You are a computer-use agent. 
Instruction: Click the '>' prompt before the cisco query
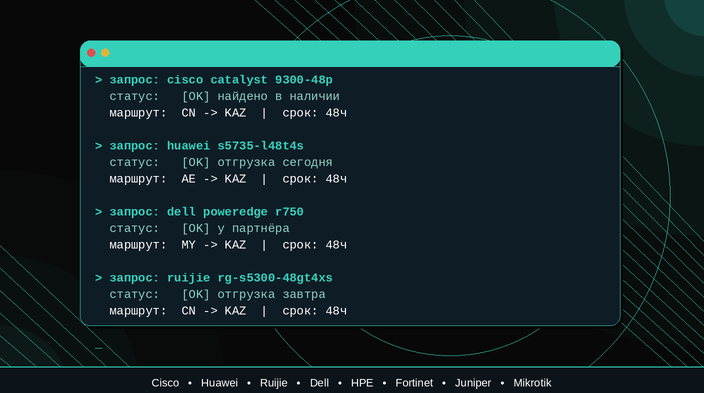click(98, 80)
